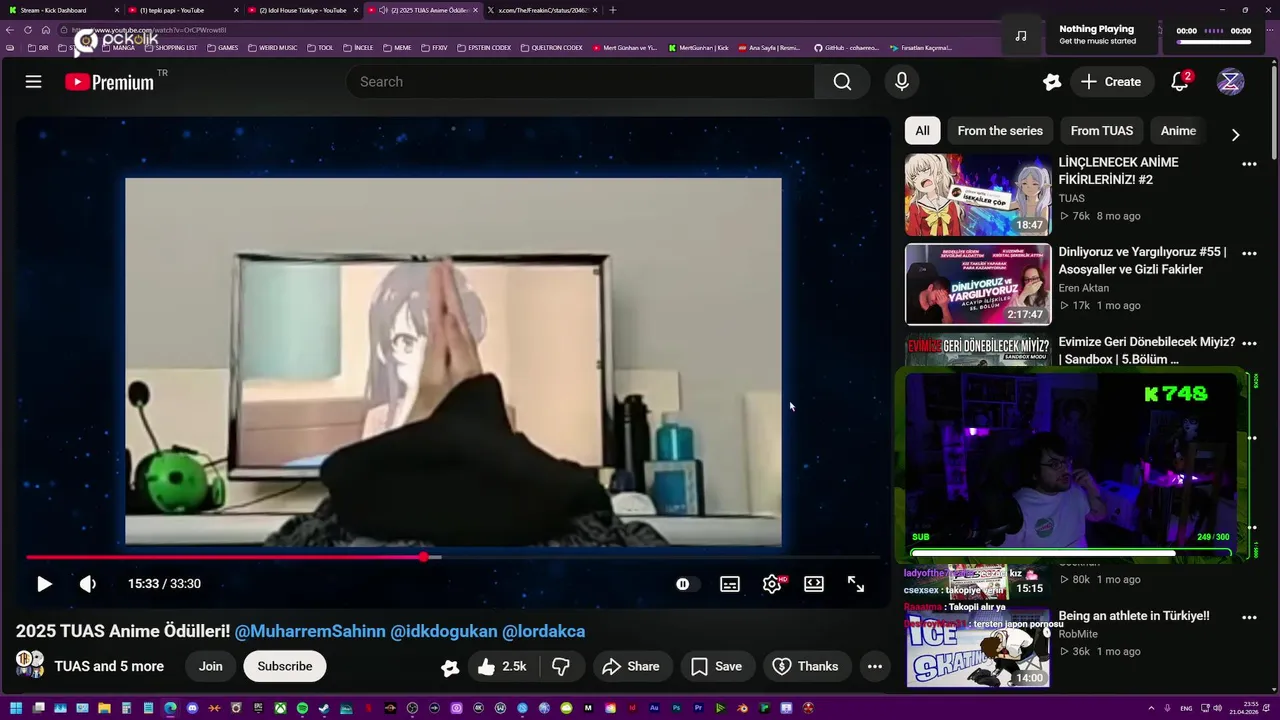Open options for Dinliyoruz ve Yargılıyoruz video
This screenshot has width=1280, height=720.
(1249, 254)
